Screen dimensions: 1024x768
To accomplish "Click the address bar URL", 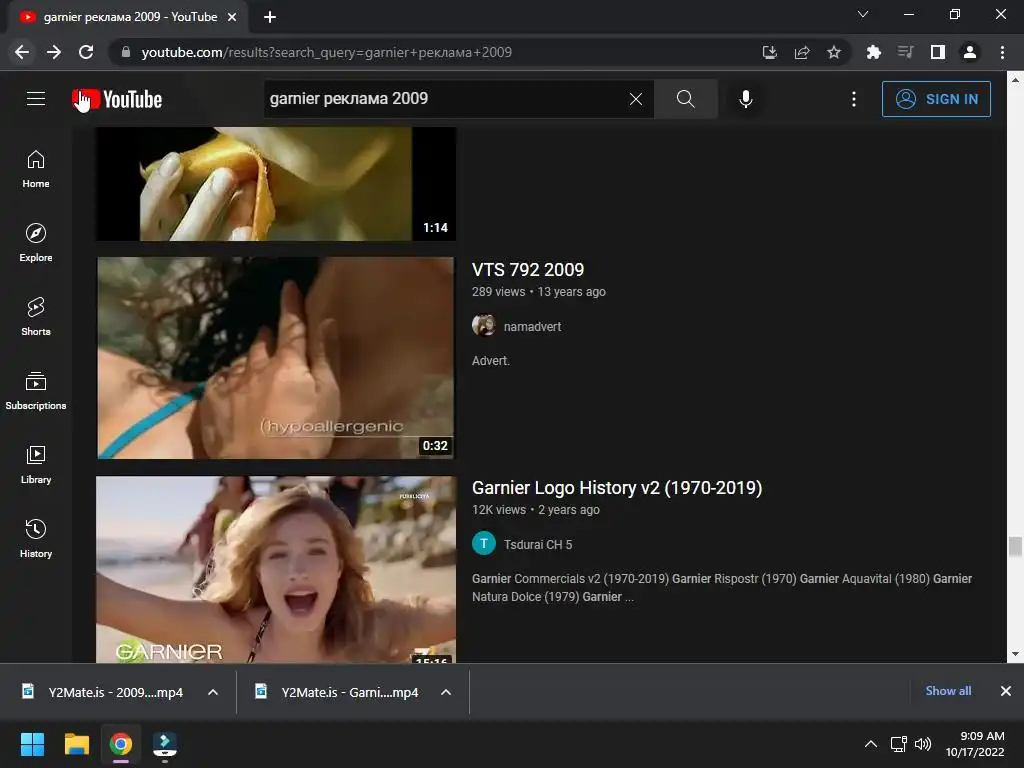I will point(327,52).
